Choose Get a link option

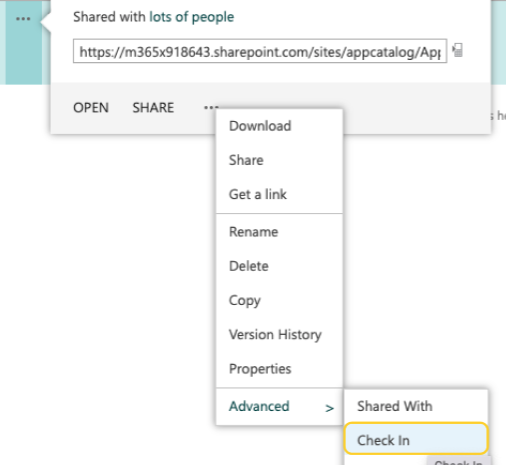click(258, 194)
